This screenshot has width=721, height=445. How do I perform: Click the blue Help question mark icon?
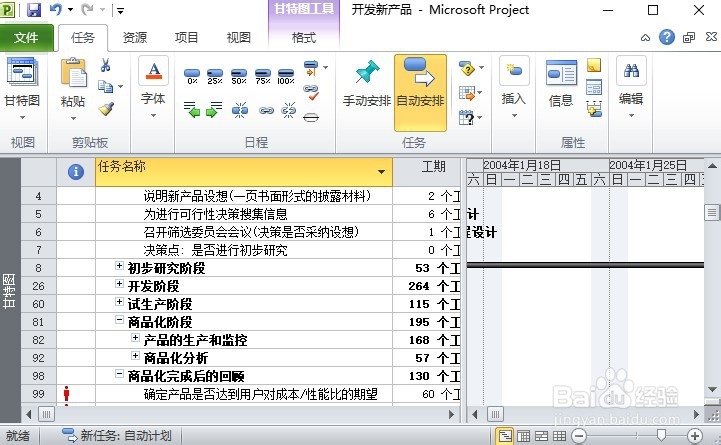click(667, 37)
